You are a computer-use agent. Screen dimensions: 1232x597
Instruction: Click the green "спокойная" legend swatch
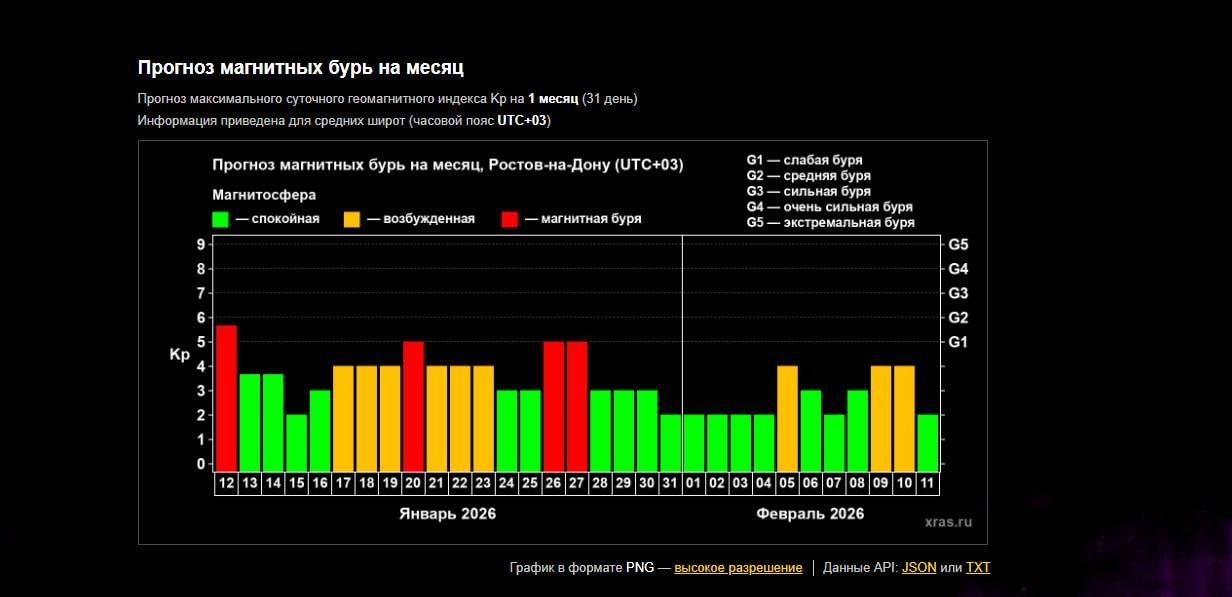221,219
